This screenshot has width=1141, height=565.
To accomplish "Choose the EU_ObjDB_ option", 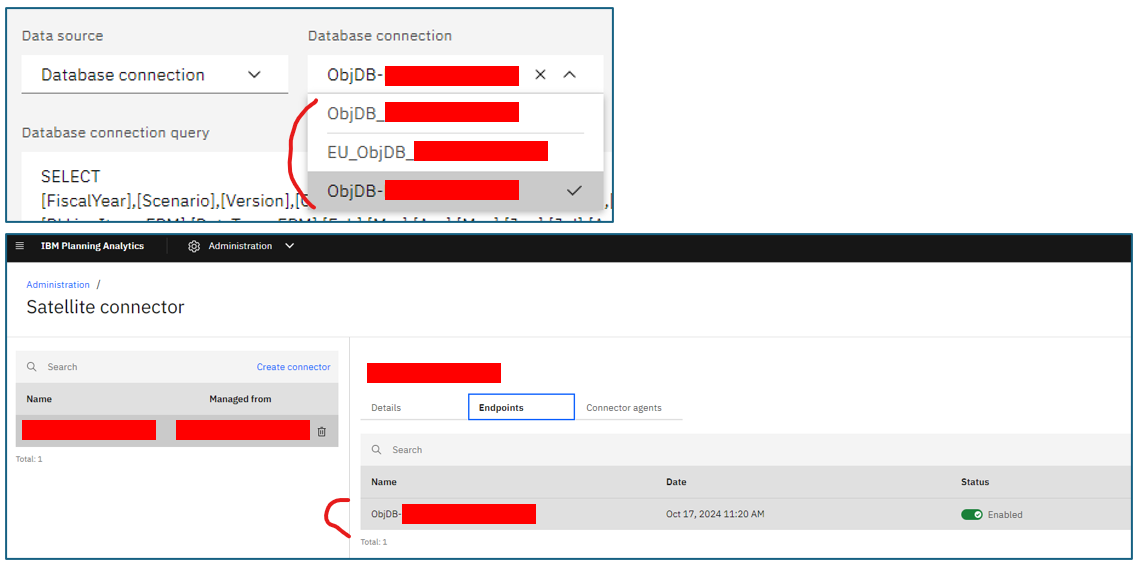I will point(456,151).
